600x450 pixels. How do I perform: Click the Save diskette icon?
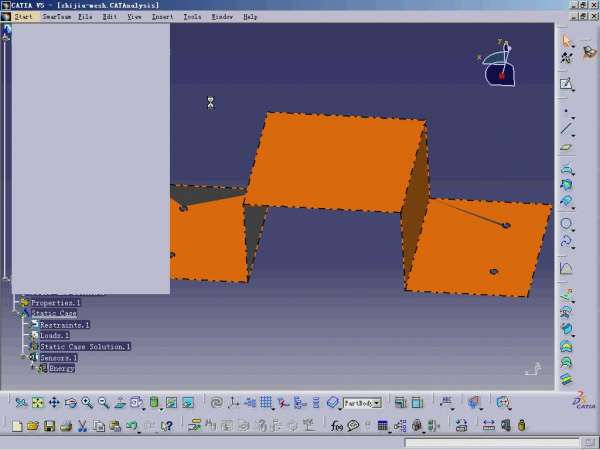(48, 426)
